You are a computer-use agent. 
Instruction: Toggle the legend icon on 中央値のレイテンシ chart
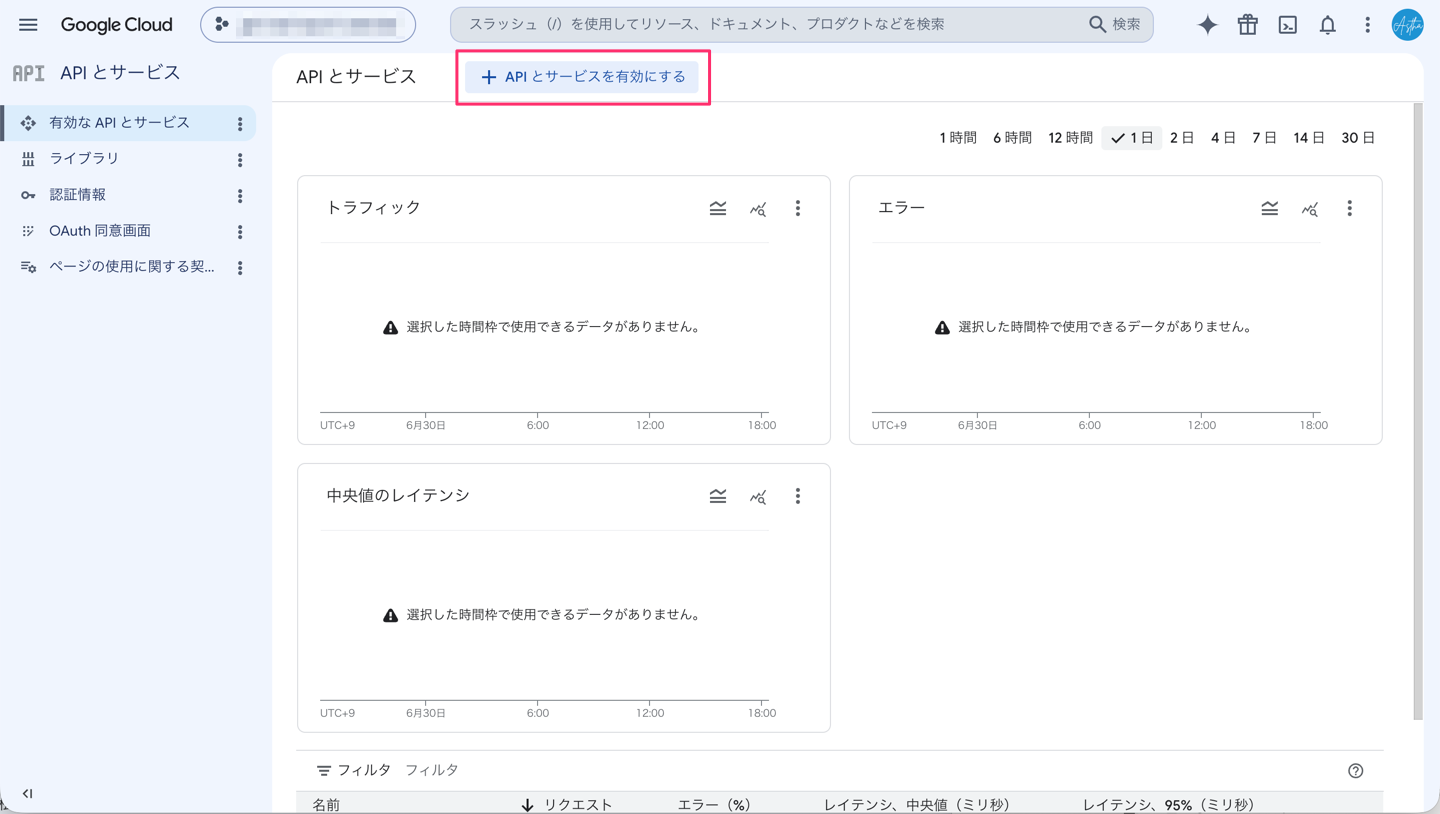pos(718,496)
